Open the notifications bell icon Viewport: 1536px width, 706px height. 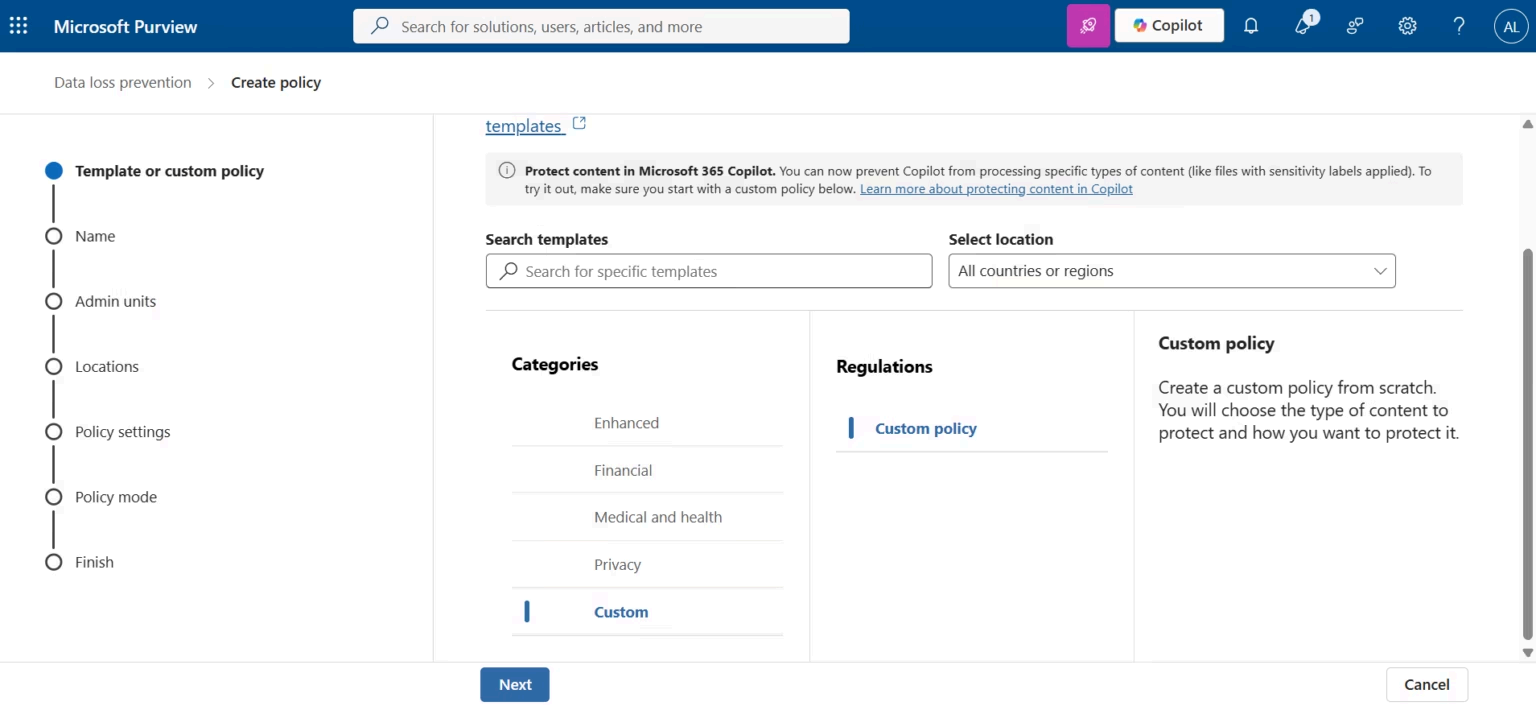click(1251, 26)
